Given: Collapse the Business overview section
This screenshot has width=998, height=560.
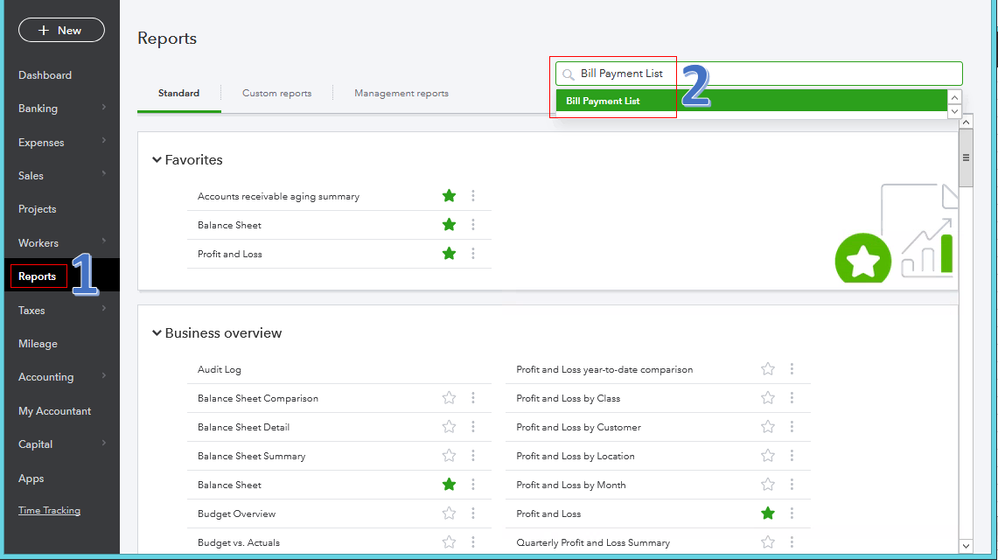Looking at the screenshot, I should pyautogui.click(x=157, y=333).
